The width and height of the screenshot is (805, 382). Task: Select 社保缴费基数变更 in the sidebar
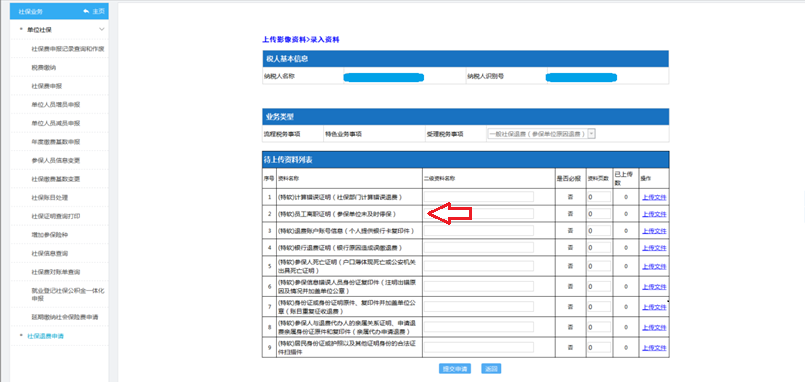click(x=55, y=179)
